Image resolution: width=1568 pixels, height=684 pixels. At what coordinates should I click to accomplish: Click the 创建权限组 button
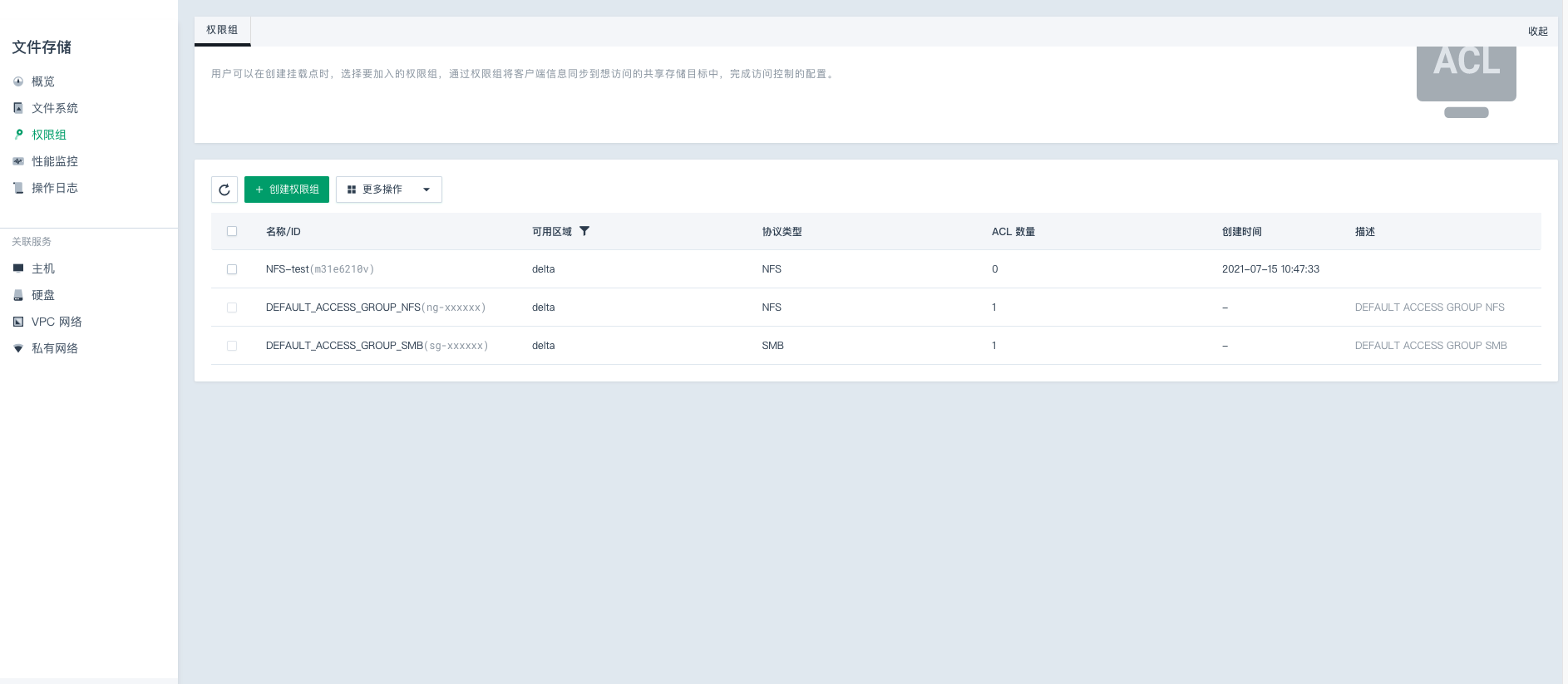(x=287, y=189)
